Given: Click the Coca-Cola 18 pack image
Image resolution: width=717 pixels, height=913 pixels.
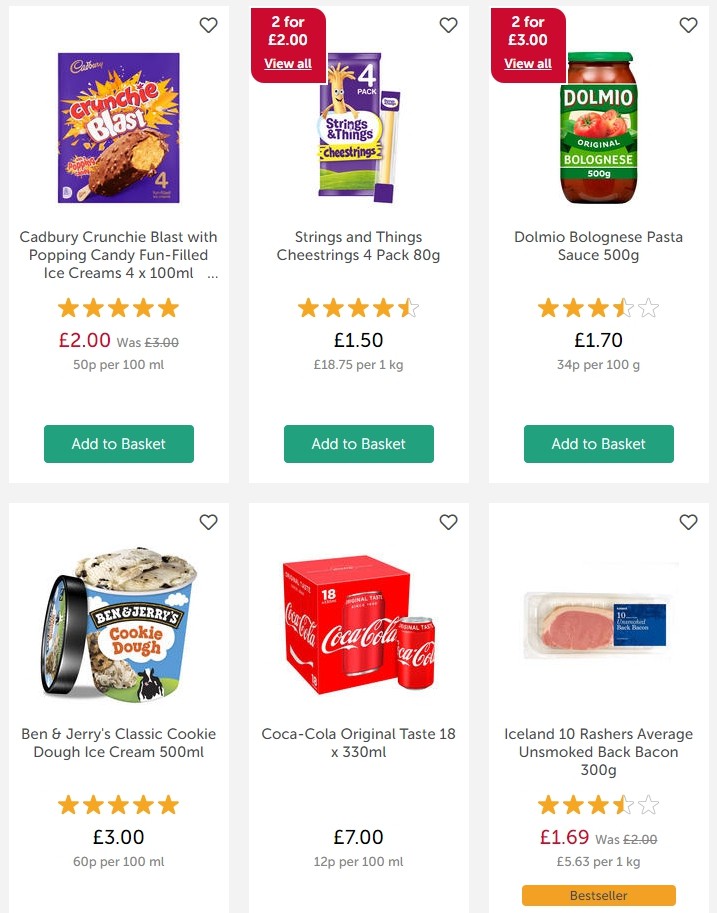Looking at the screenshot, I should coord(359,623).
